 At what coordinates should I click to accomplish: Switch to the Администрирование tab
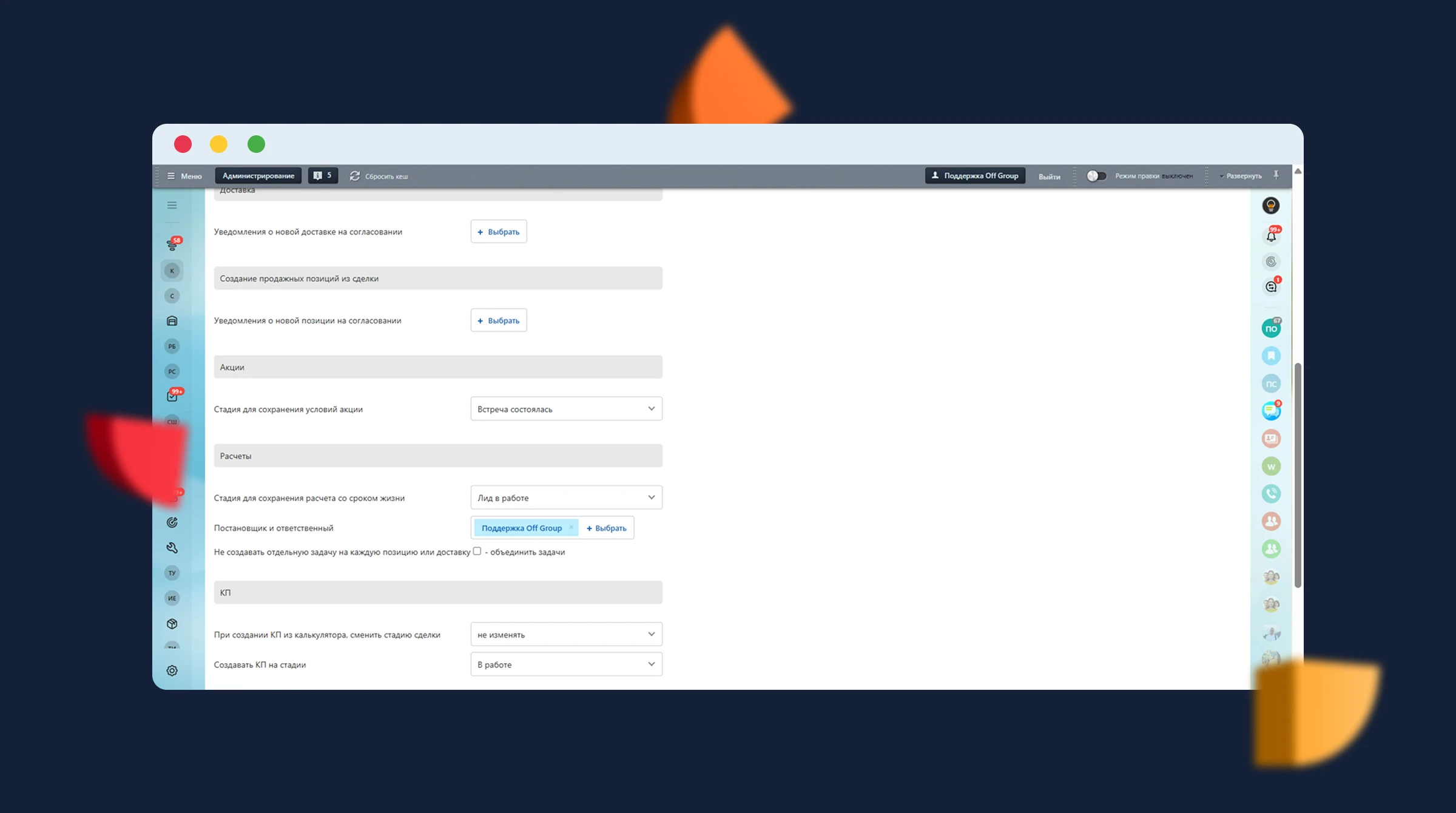click(258, 176)
